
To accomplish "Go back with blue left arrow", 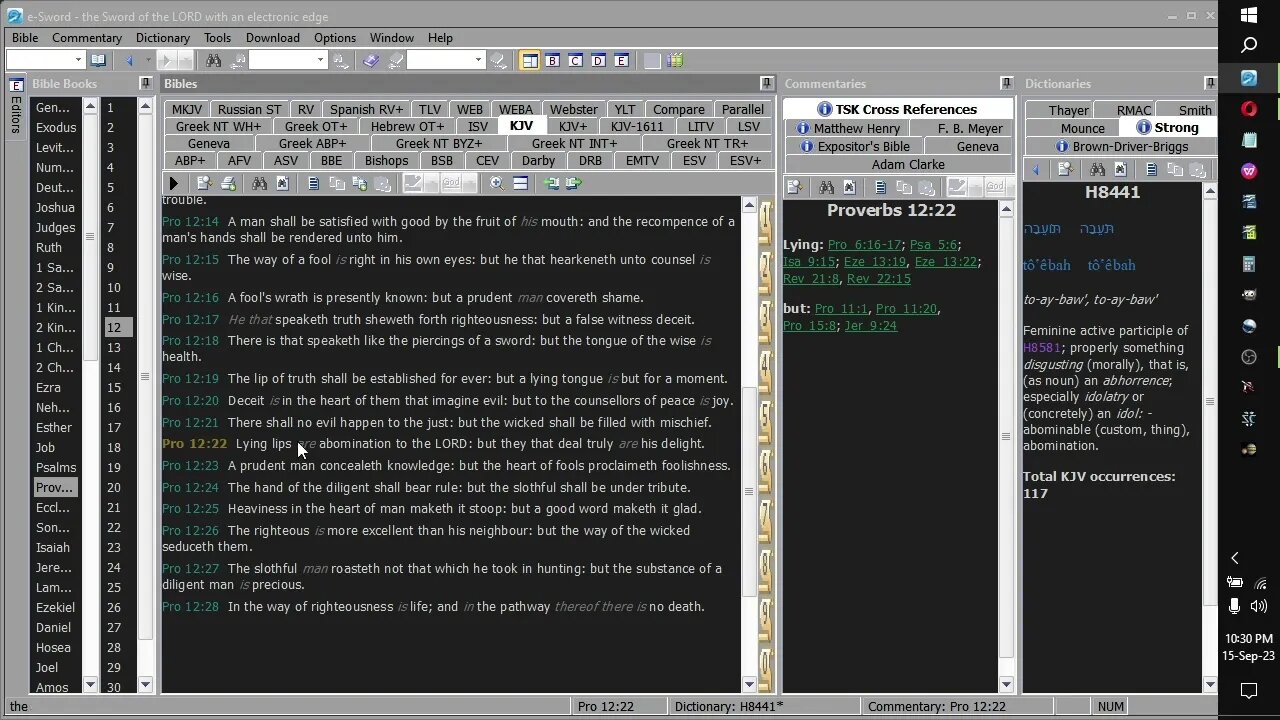I will tap(129, 60).
